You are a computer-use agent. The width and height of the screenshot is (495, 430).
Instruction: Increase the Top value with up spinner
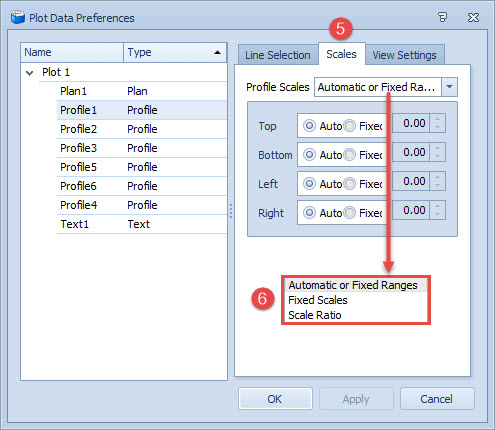point(437,119)
